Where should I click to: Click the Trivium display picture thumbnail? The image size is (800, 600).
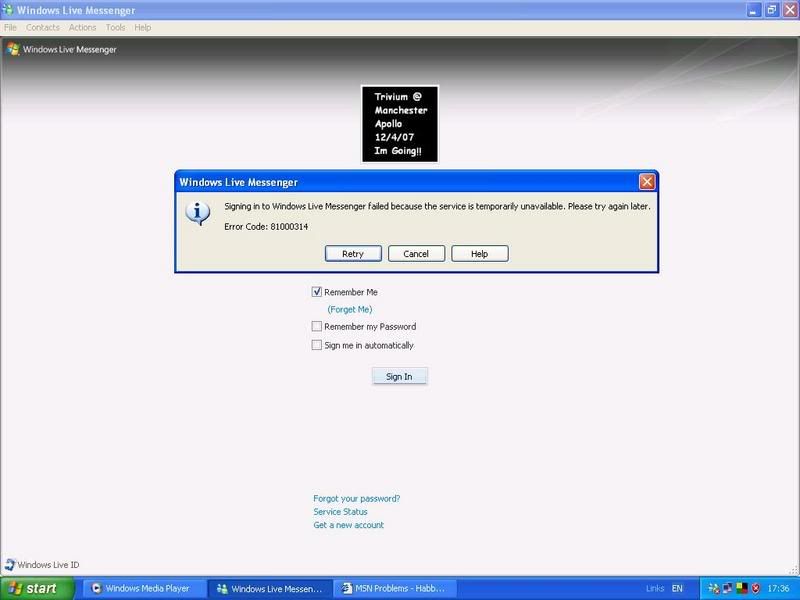(400, 124)
